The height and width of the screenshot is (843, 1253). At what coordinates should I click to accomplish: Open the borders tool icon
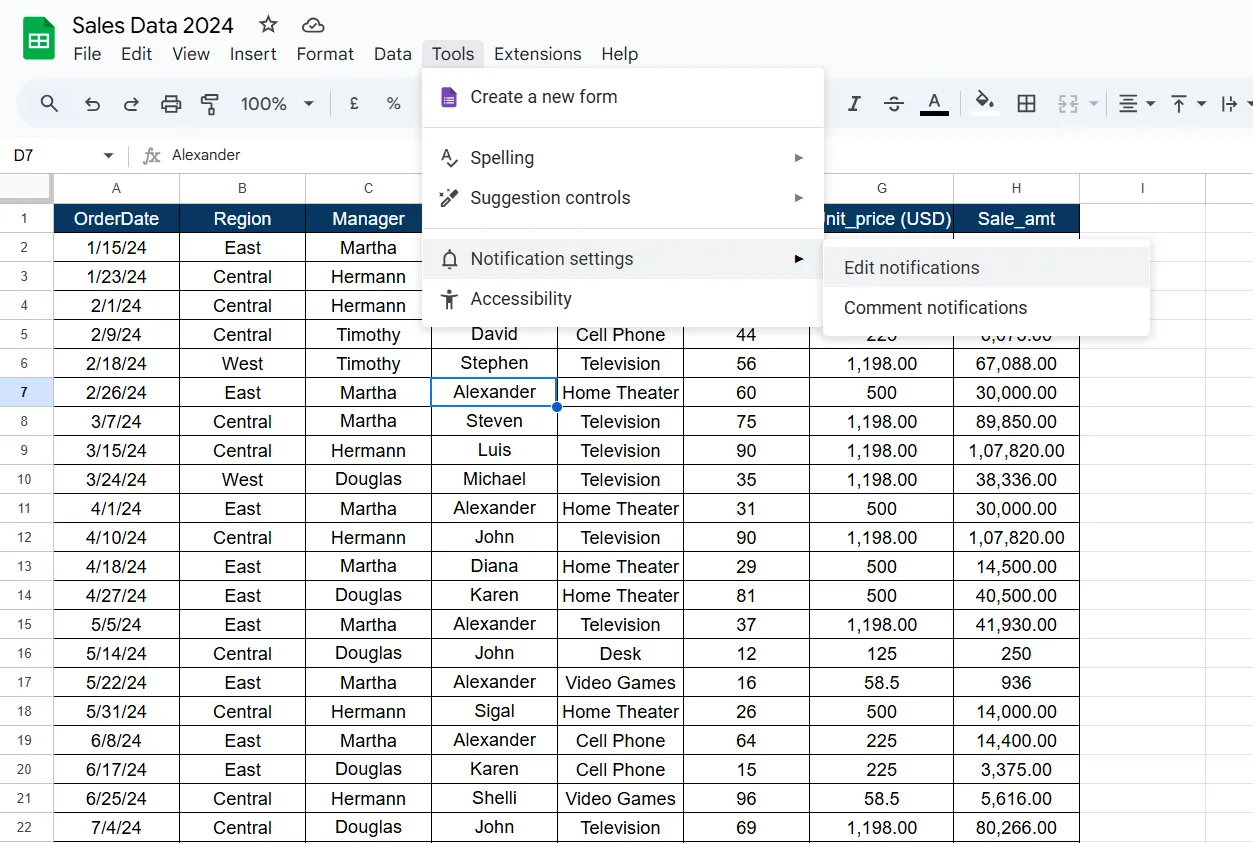(x=1026, y=104)
